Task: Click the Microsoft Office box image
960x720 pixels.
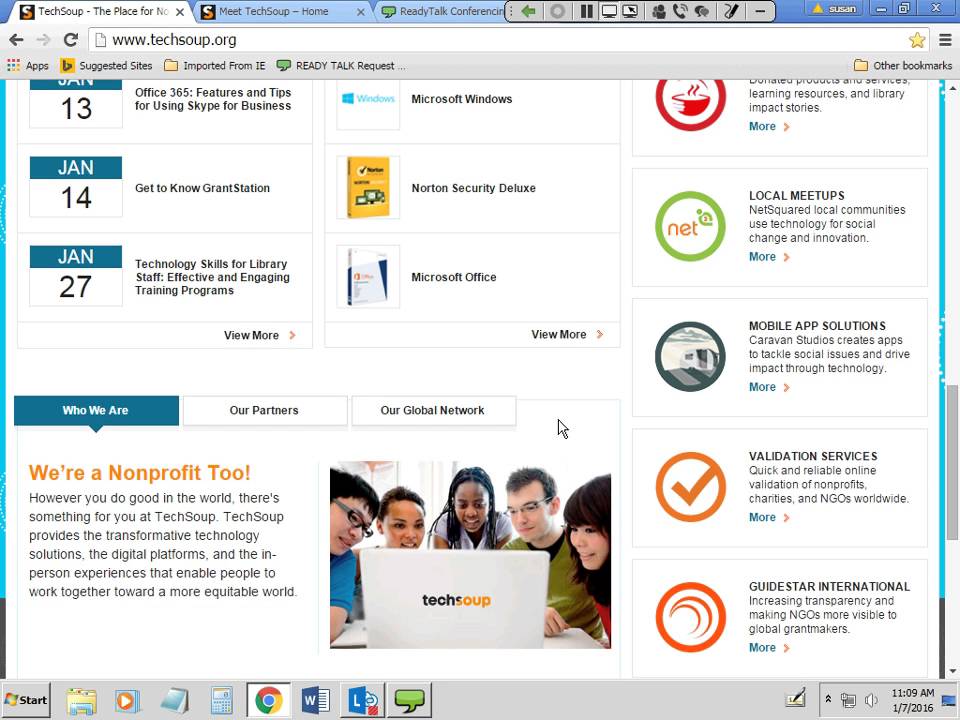Action: coord(368,277)
